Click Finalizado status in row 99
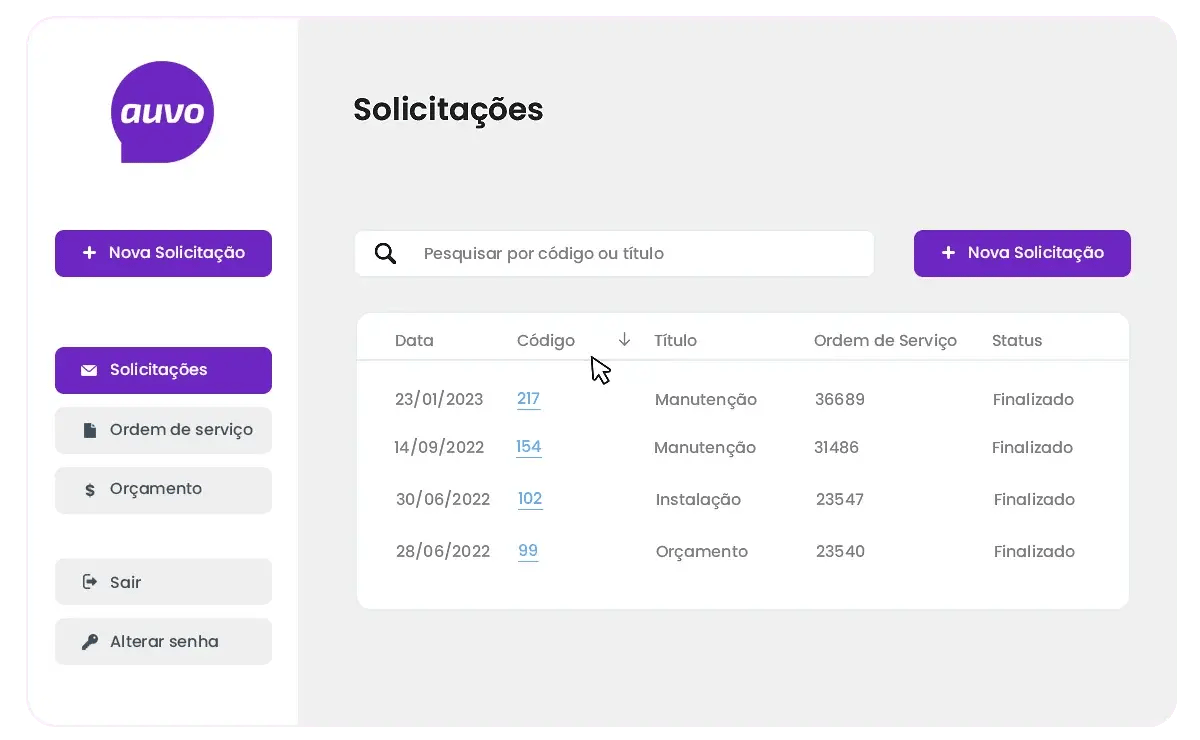This screenshot has height=740, width=1200. pos(1035,551)
